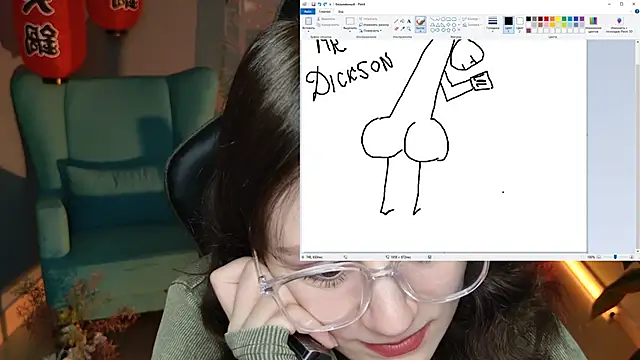Expand the line Thickness dropdown
Screen dimensions: 640x360
coord(493,24)
